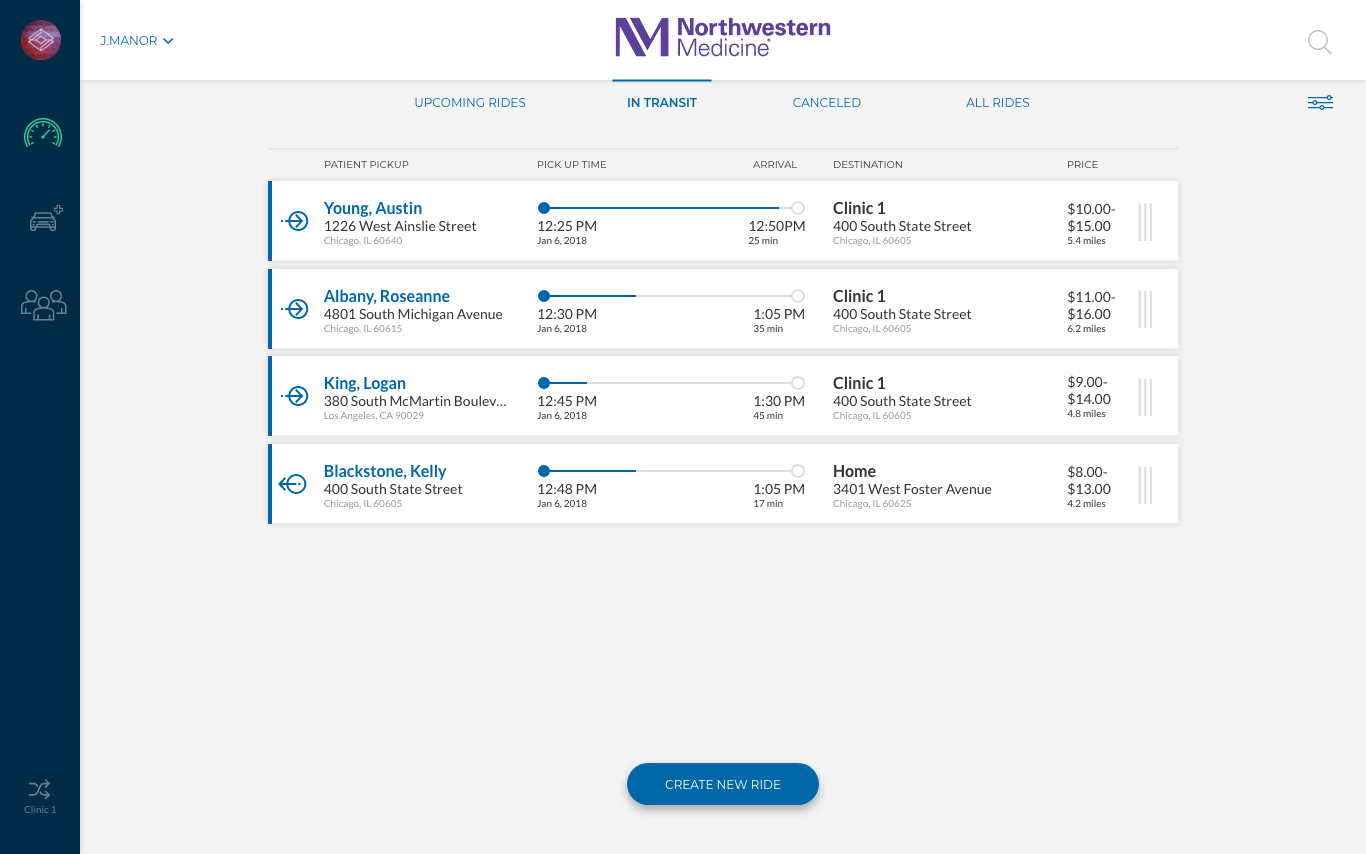Screen dimensions: 1366x854
Task: Click the Northwestern Medicine logo
Action: pyautogui.click(x=722, y=37)
